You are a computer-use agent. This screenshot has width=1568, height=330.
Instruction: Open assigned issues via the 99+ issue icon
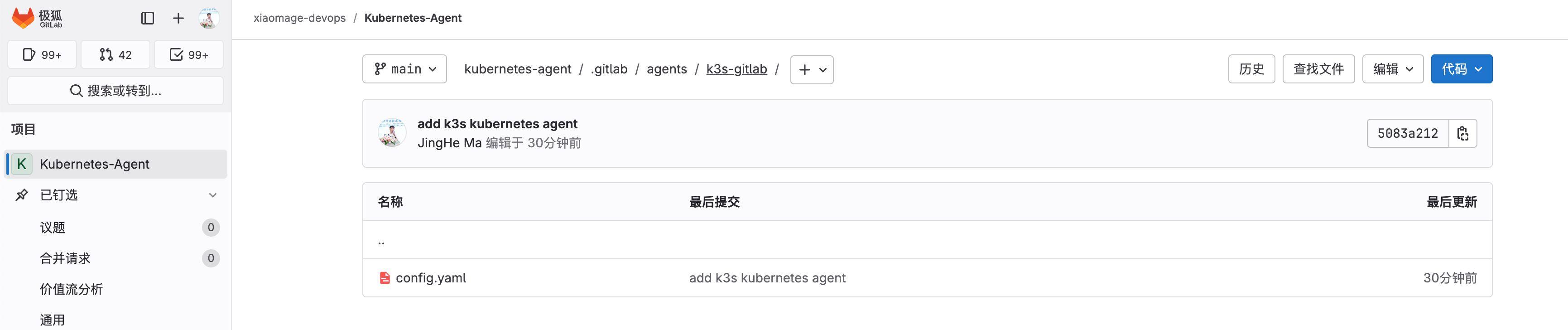coord(41,54)
